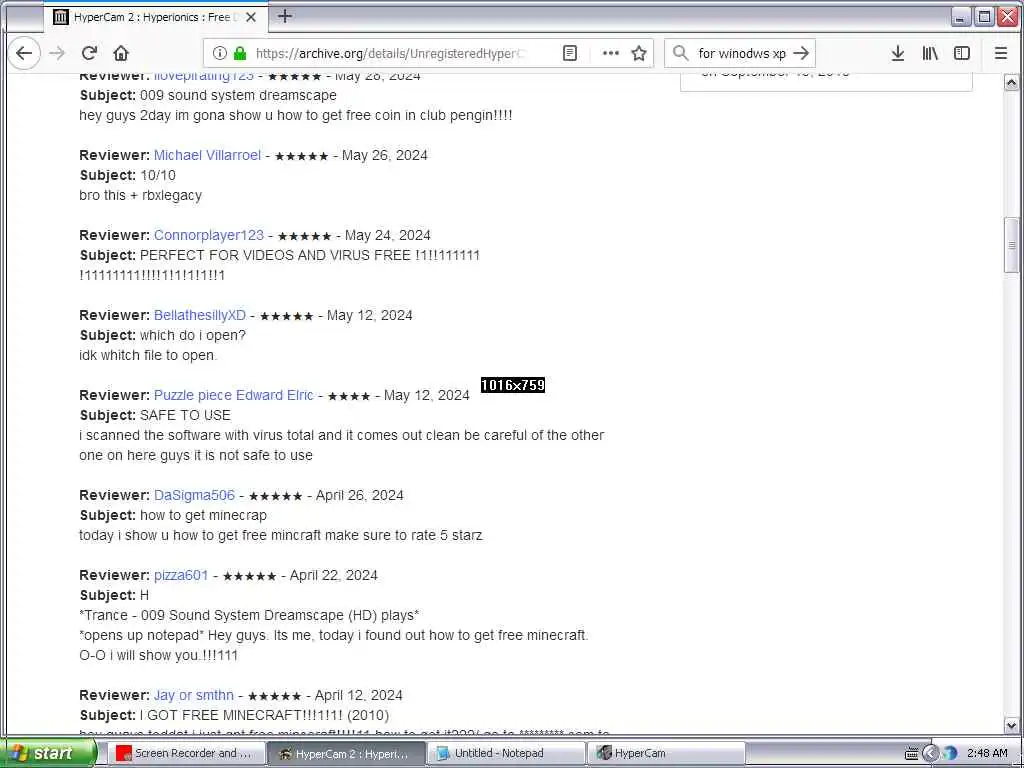The height and width of the screenshot is (768, 1024).
Task: Open the Library bookshelf icon
Action: tap(930, 54)
